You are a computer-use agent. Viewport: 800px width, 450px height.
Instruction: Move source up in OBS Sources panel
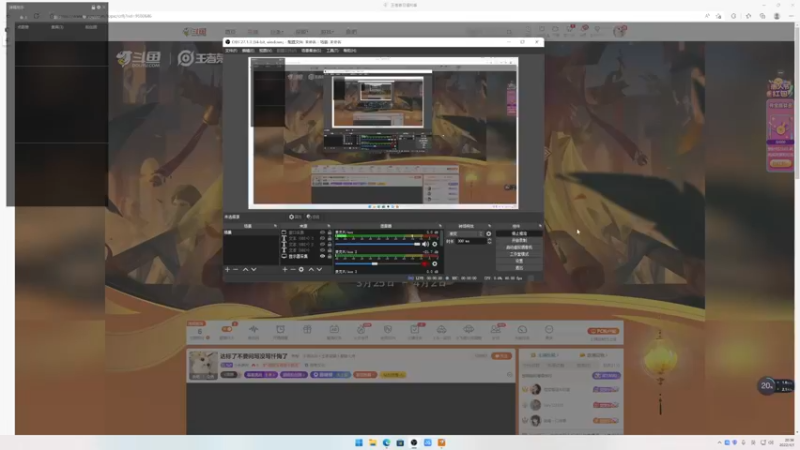[311, 269]
